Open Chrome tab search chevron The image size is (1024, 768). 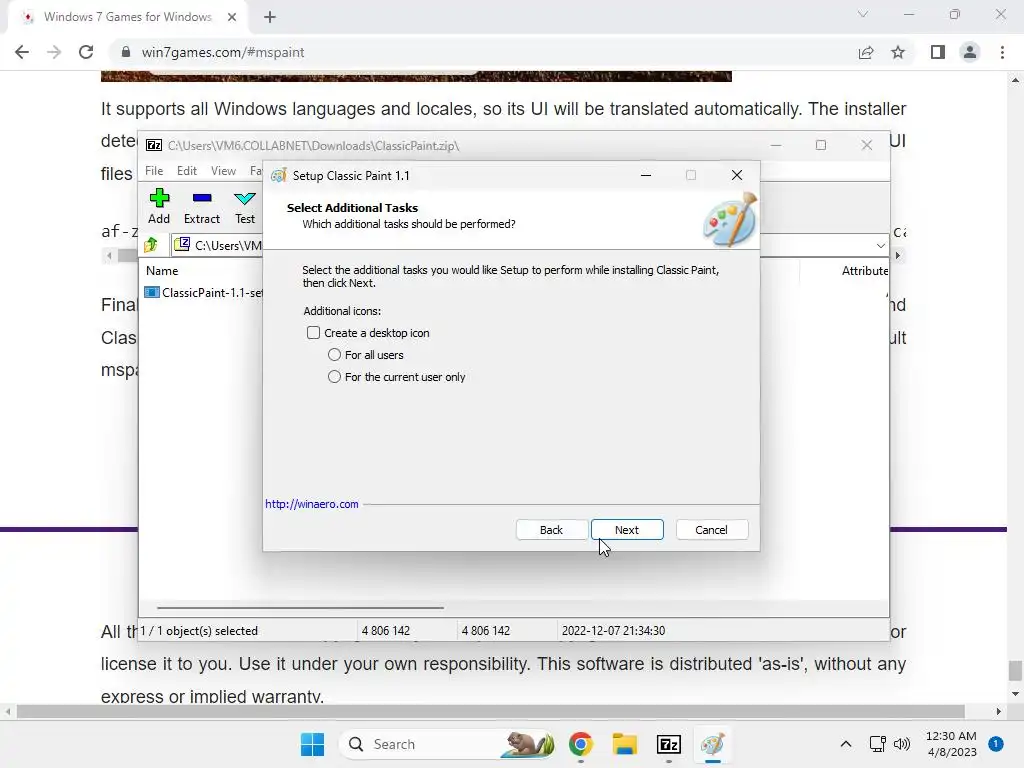[863, 14]
